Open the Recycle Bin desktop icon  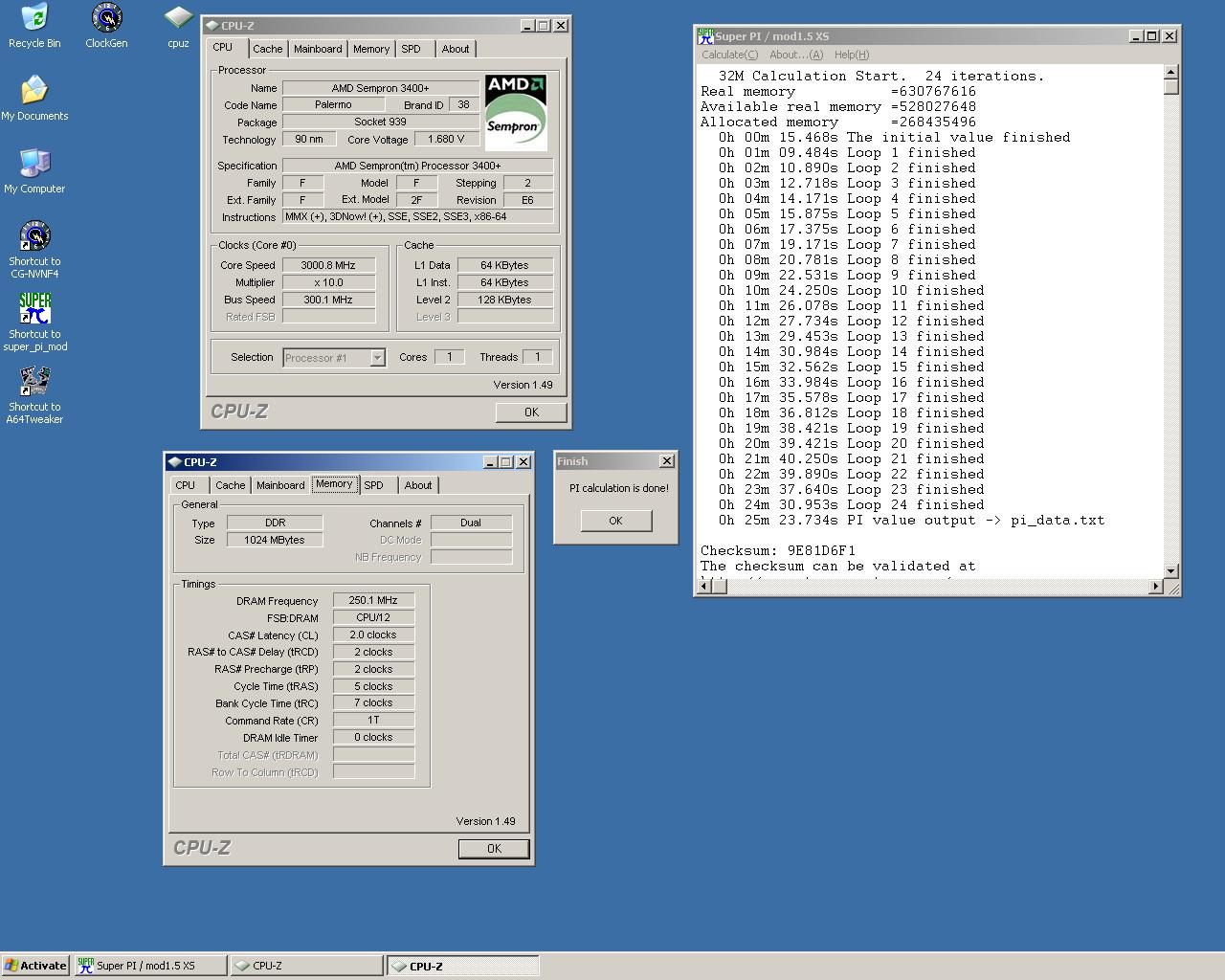tap(34, 26)
